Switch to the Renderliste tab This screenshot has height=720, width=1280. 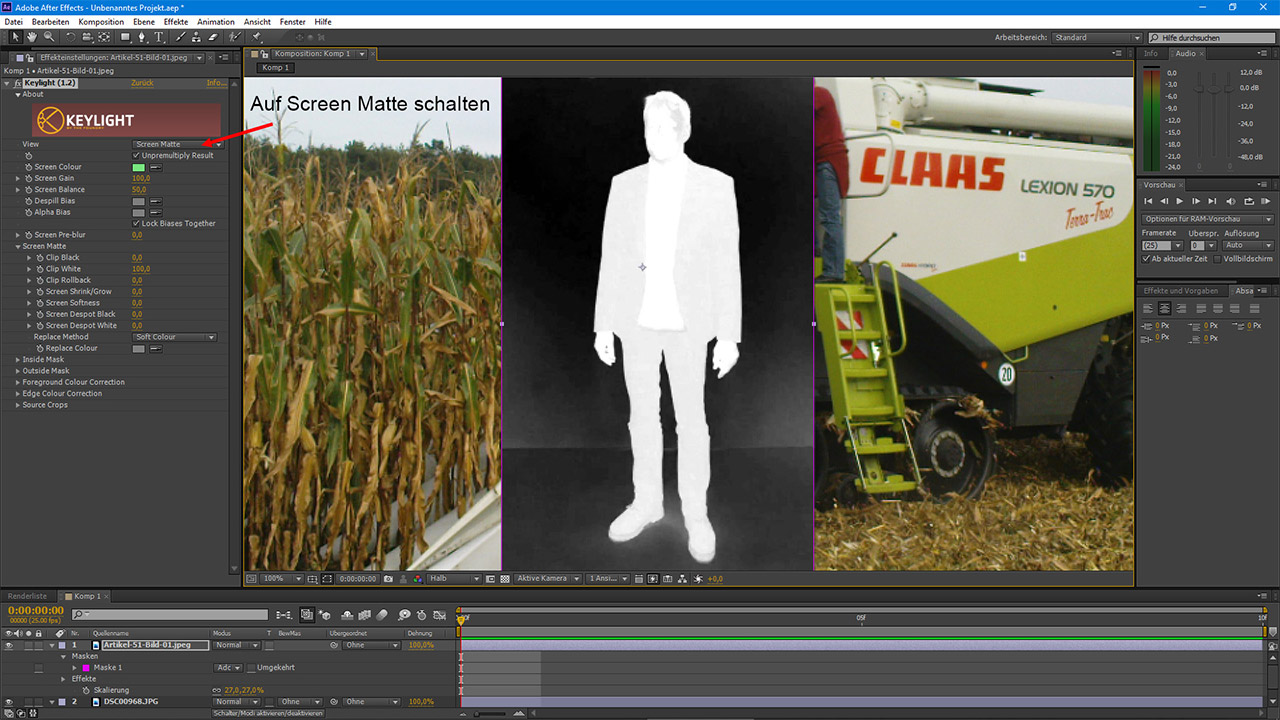click(27, 595)
